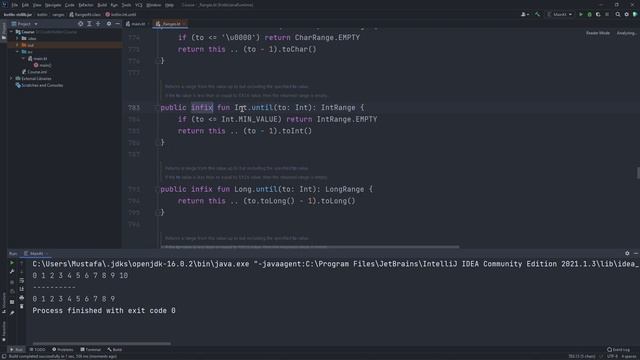Viewport: 640px width, 360px height.
Task: Click the Pin tab icon in Run panel sidebar
Action: click(x=12, y=313)
